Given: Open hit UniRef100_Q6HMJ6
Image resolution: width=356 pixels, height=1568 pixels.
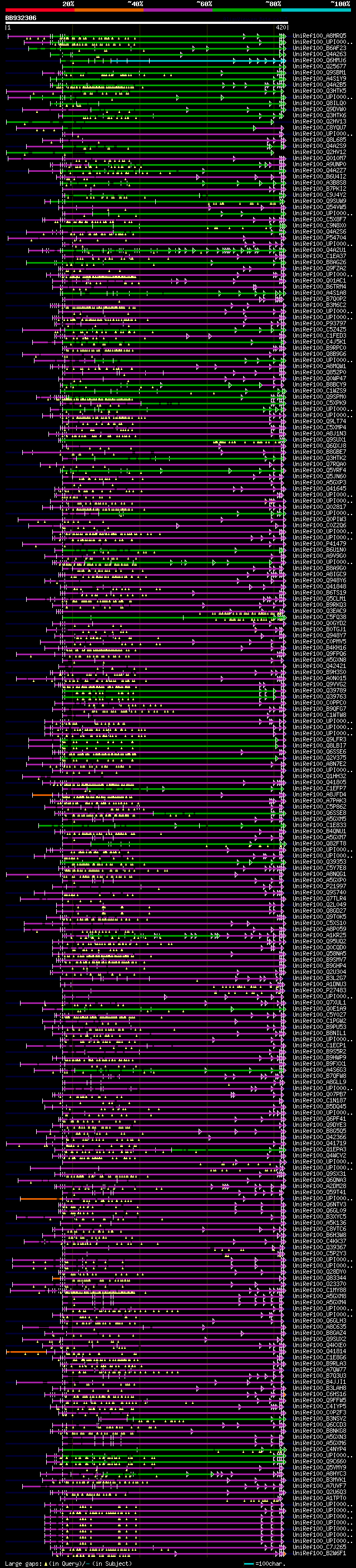Looking at the screenshot, I should (x=319, y=60).
